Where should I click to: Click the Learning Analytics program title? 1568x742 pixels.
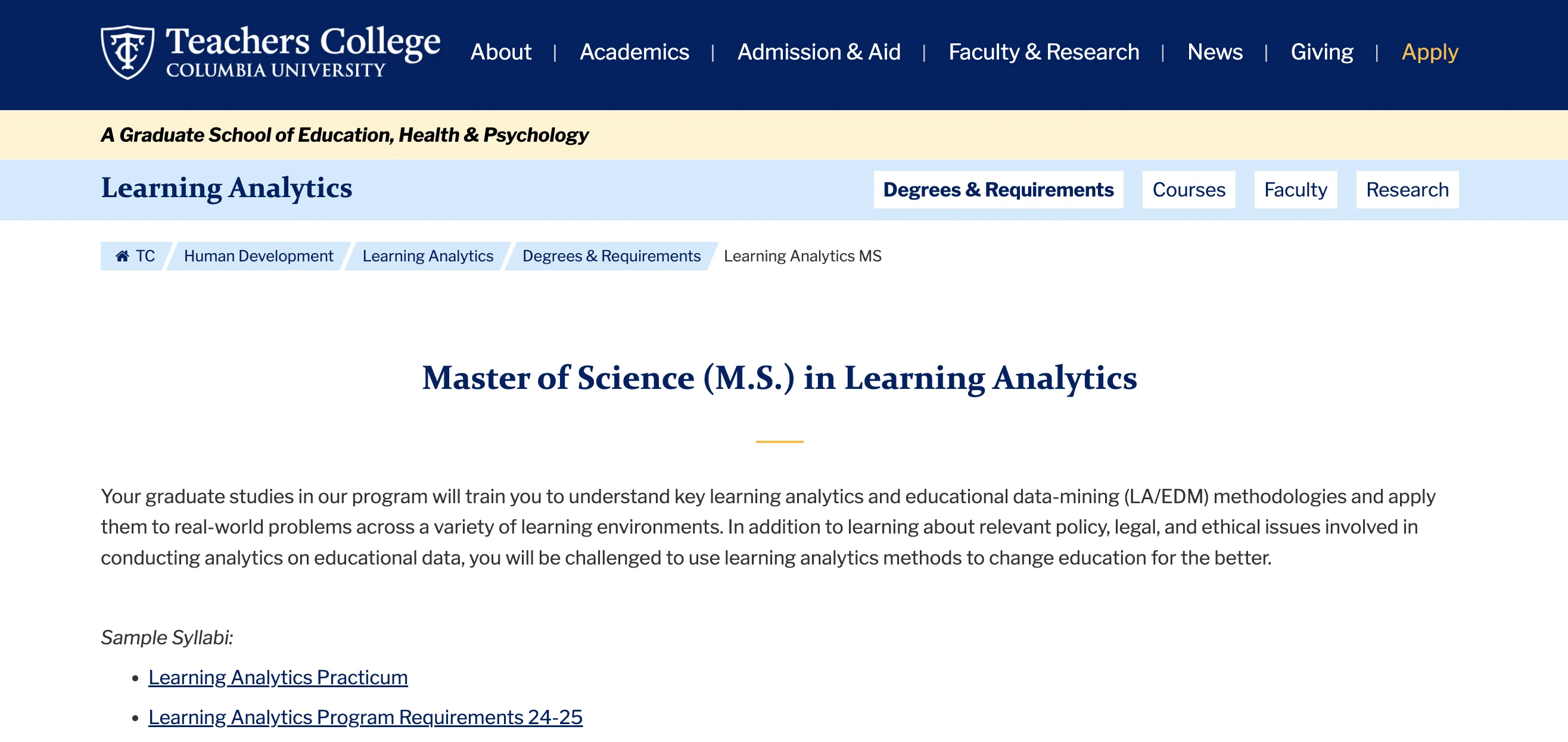pos(226,188)
